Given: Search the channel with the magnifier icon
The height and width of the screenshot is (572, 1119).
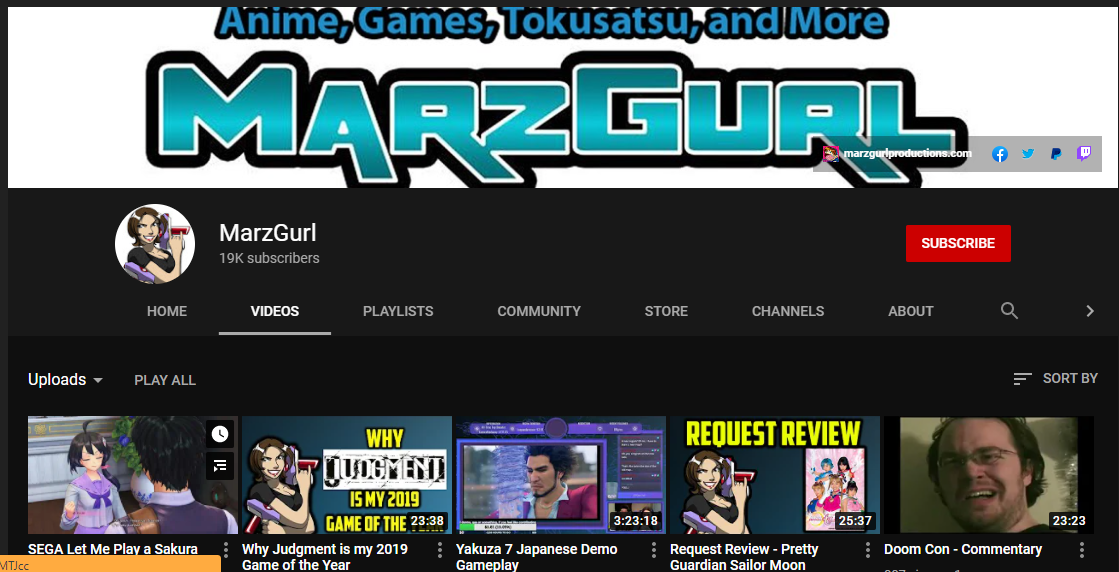Looking at the screenshot, I should [1009, 310].
